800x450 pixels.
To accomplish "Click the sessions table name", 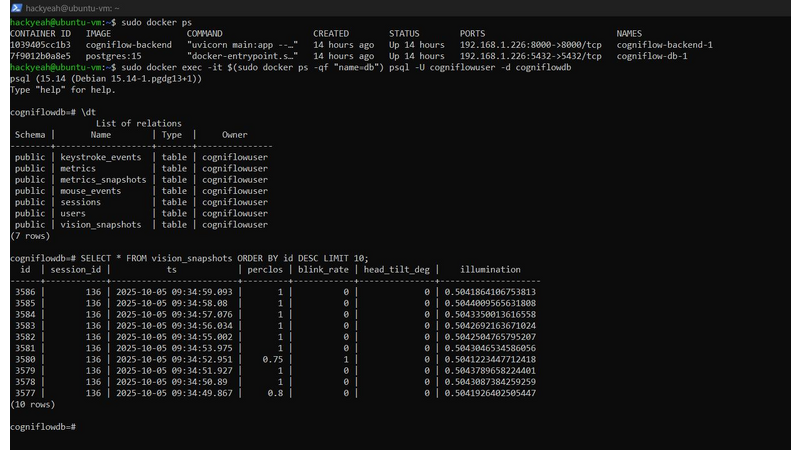I will click(x=80, y=202).
